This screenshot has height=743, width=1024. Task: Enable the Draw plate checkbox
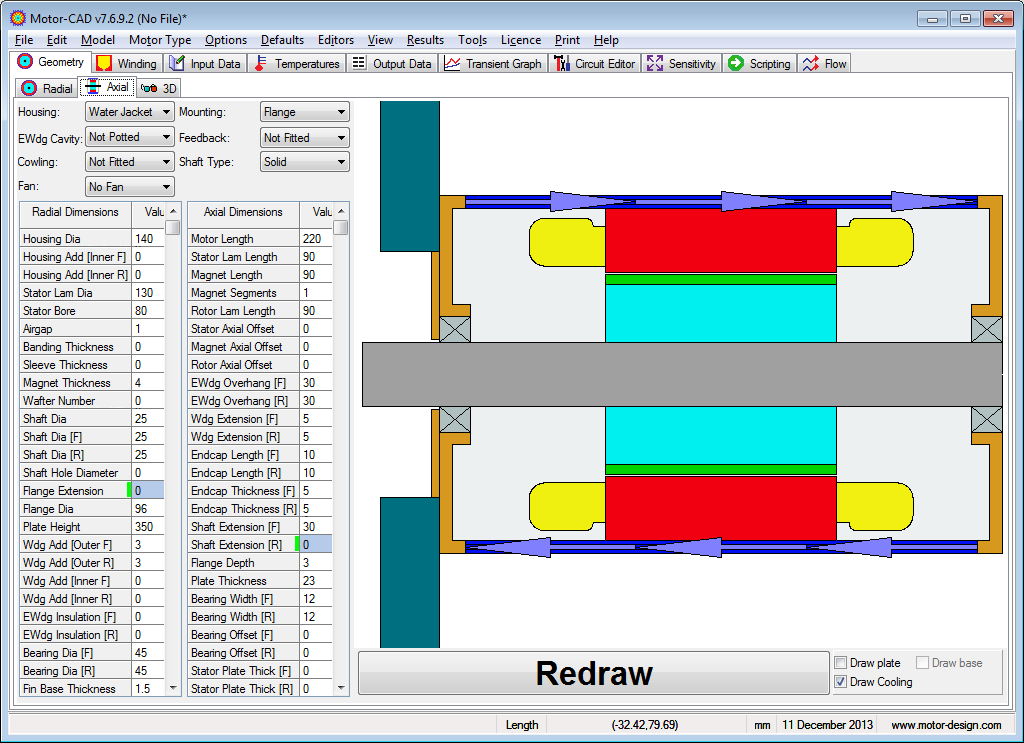point(840,663)
